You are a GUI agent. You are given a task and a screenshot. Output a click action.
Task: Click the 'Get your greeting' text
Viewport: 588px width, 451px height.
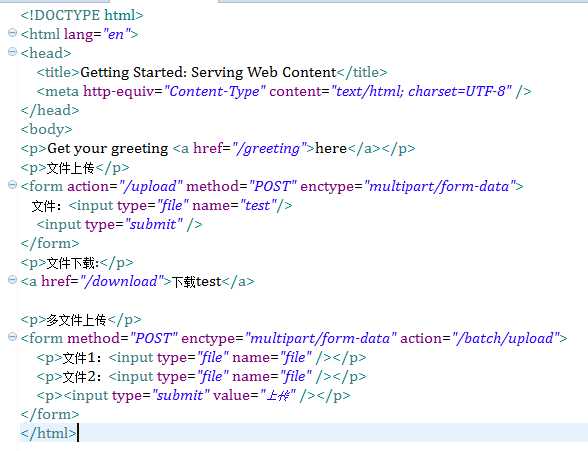[x=108, y=149]
